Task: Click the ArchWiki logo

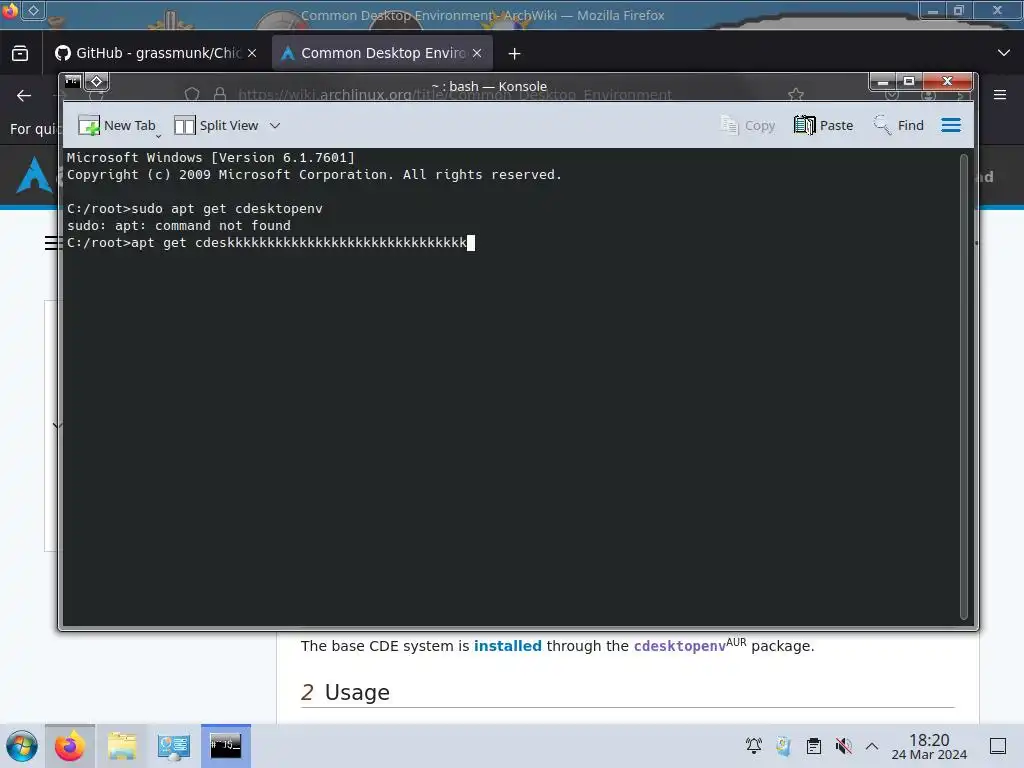Action: click(x=34, y=176)
